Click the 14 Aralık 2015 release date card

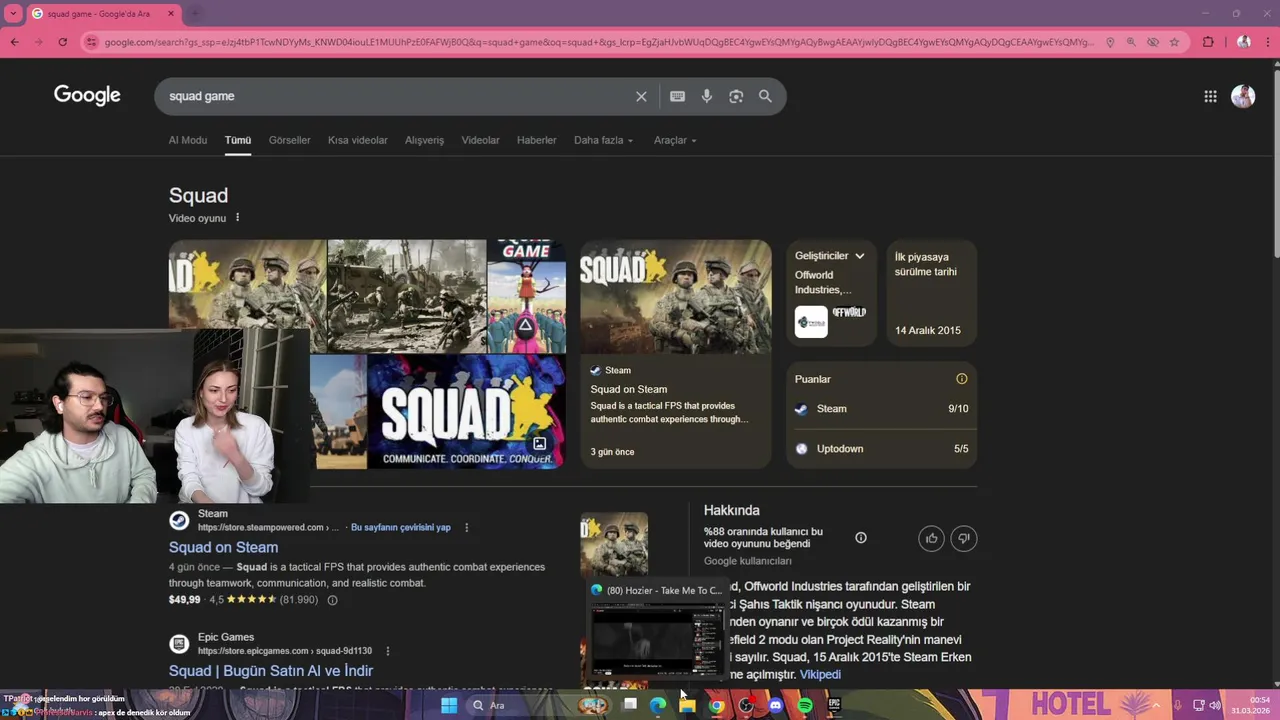tap(931, 291)
